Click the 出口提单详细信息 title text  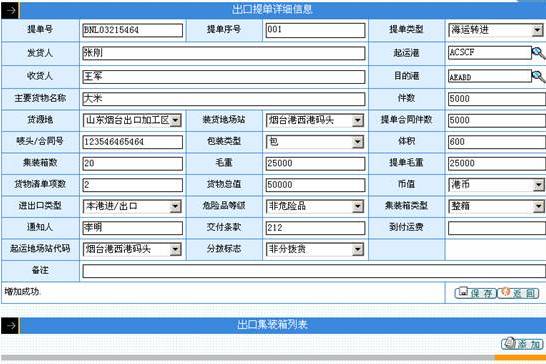272,9
